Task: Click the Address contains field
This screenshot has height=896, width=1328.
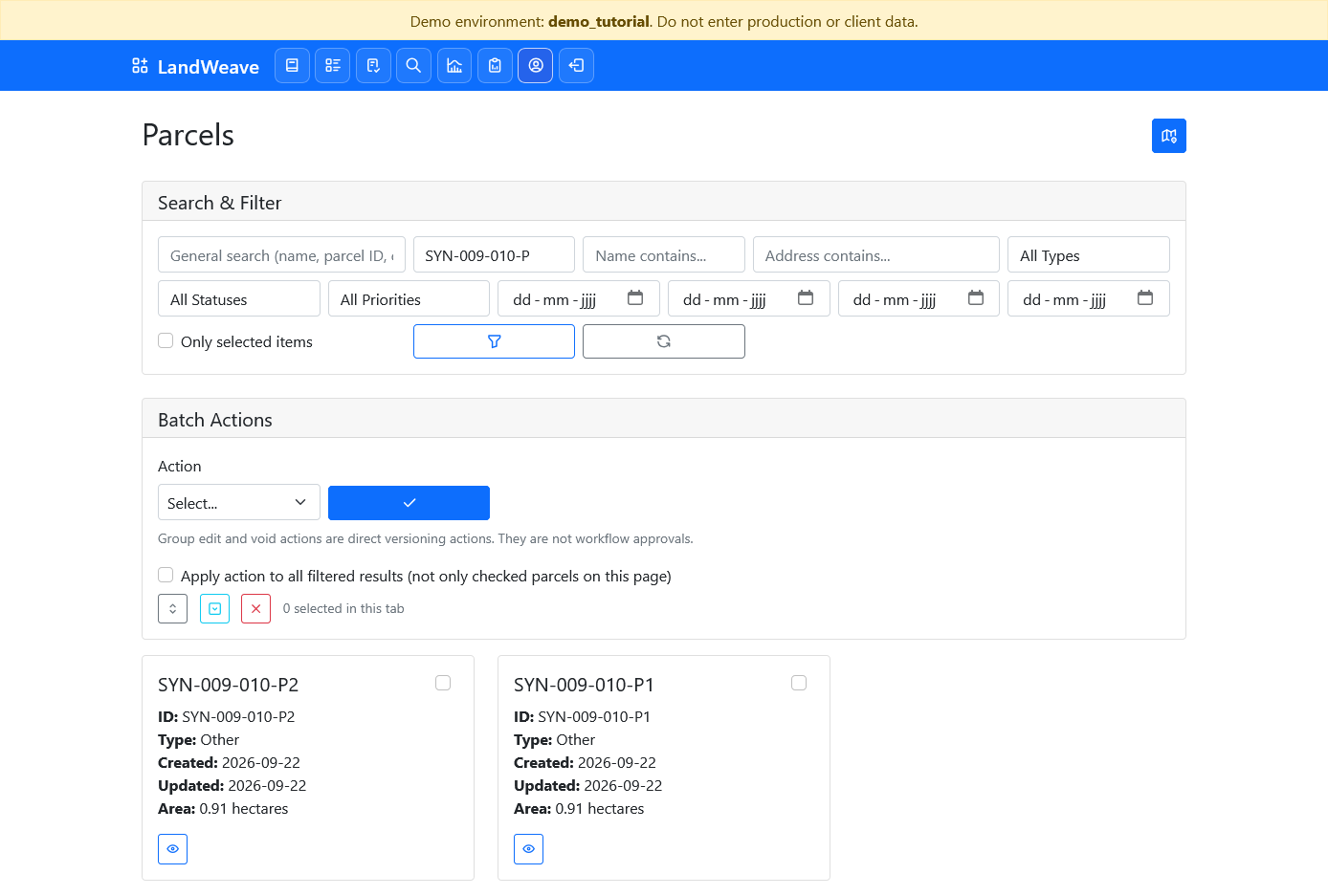Action: coord(876,254)
